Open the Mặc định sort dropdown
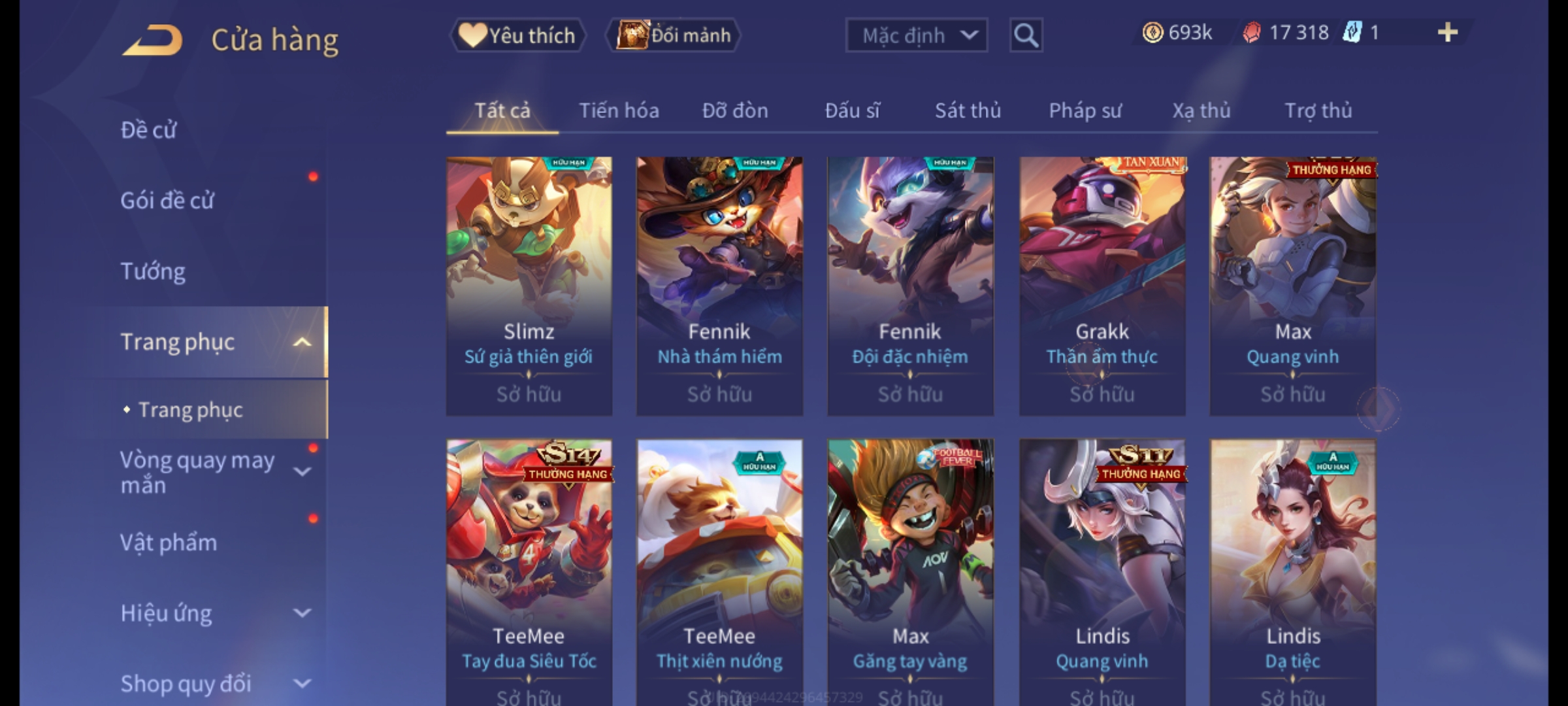The width and height of the screenshot is (1568, 706). [917, 35]
